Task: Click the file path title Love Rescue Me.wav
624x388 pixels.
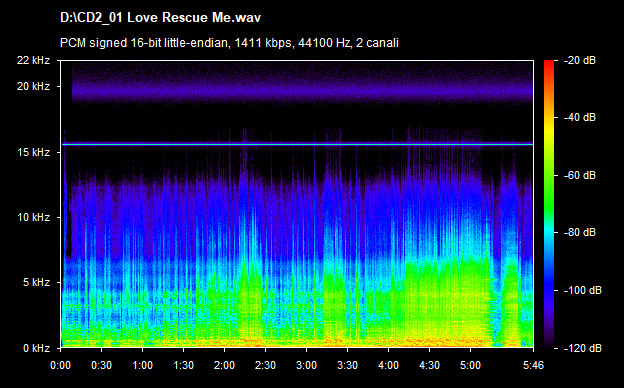Action: coord(160,18)
